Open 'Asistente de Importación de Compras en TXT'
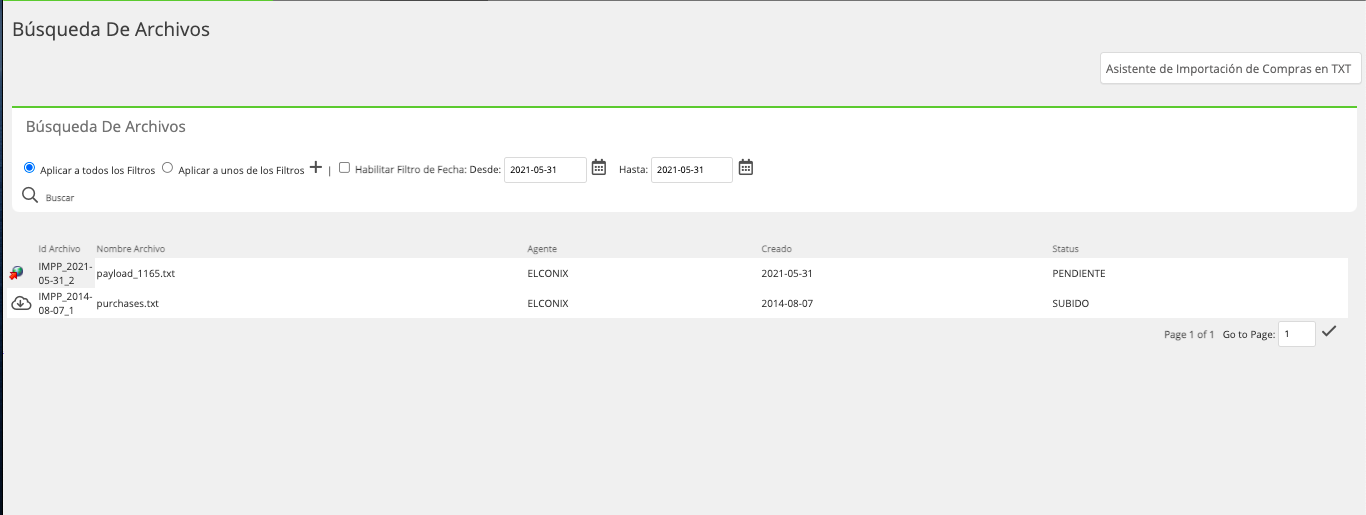This screenshot has width=1366, height=515. point(1230,69)
